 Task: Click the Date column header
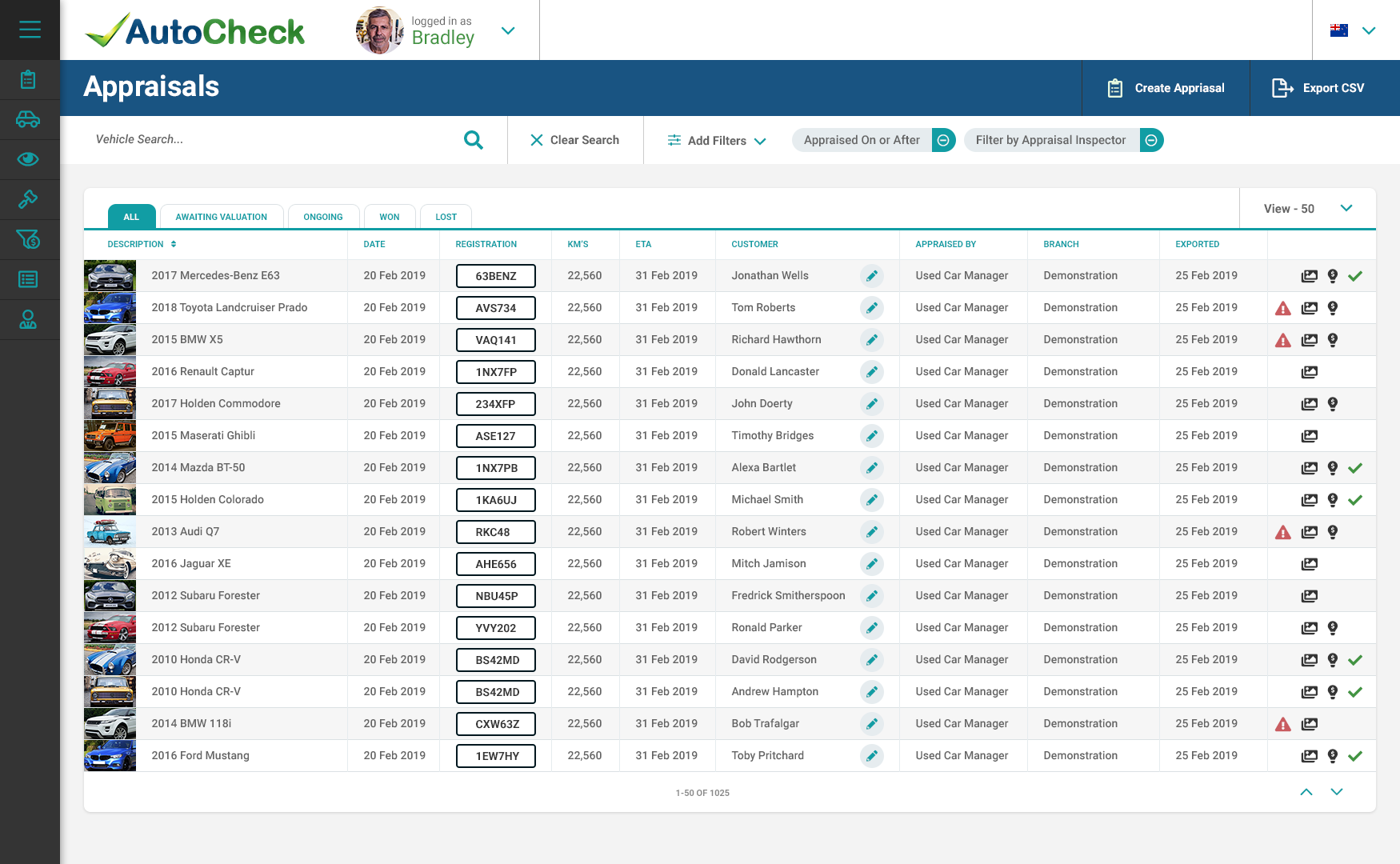click(374, 244)
